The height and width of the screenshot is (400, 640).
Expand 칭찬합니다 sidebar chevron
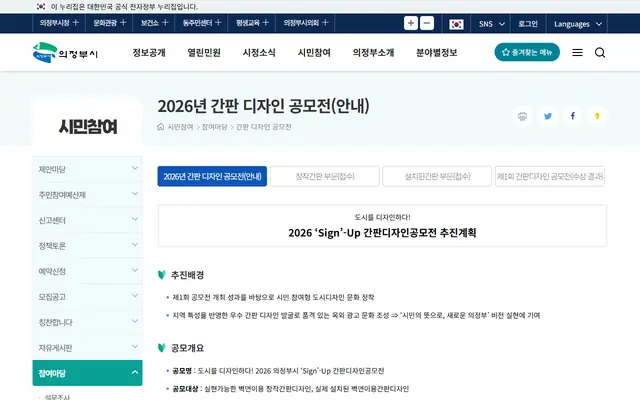[135, 321]
